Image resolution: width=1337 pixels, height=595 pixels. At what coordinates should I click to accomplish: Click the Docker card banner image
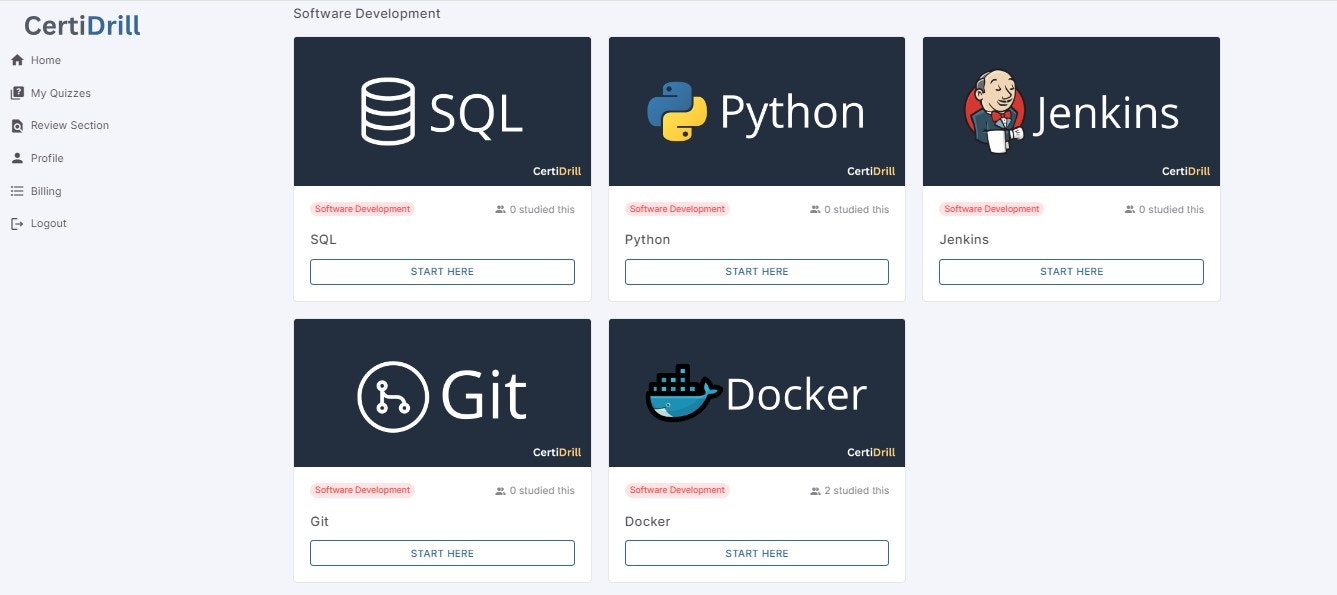[x=757, y=393]
